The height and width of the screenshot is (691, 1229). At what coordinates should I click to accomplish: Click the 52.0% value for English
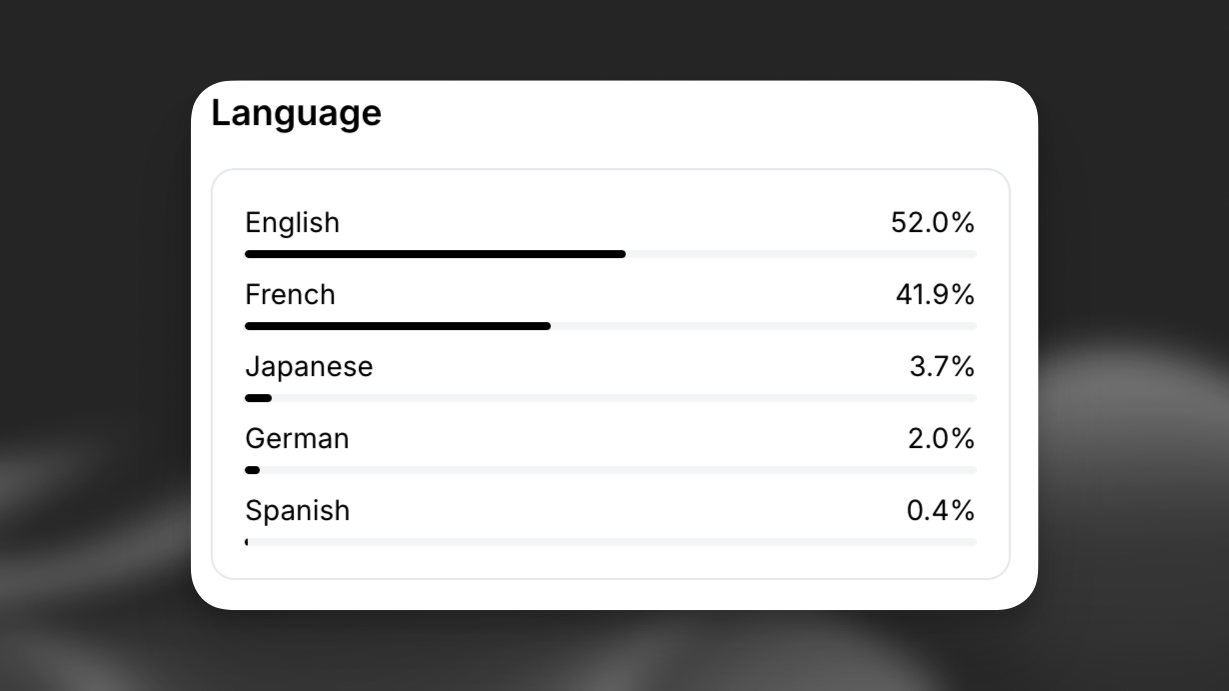[x=932, y=223]
